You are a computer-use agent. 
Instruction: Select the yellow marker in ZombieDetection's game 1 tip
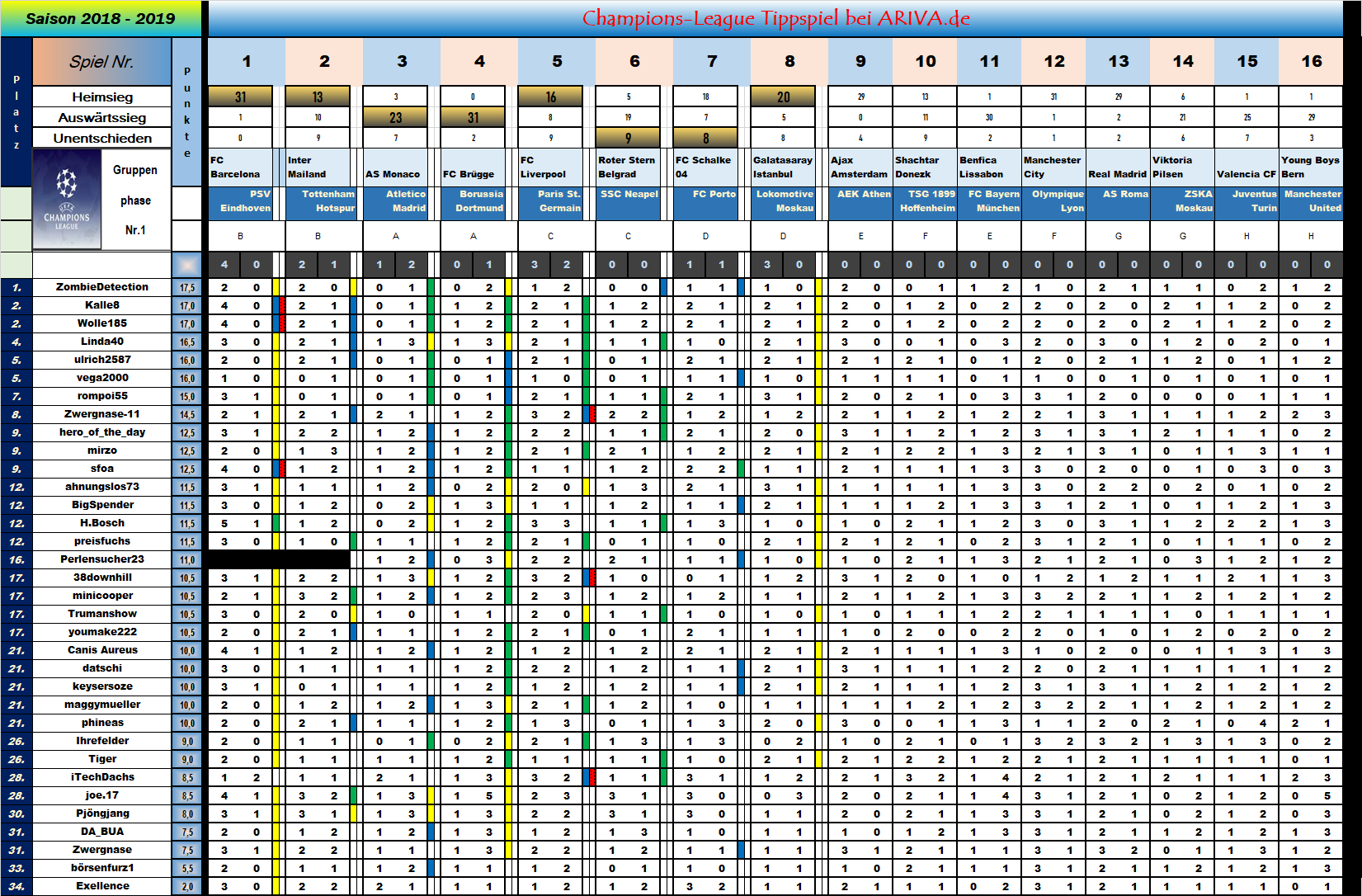pyautogui.click(x=276, y=288)
